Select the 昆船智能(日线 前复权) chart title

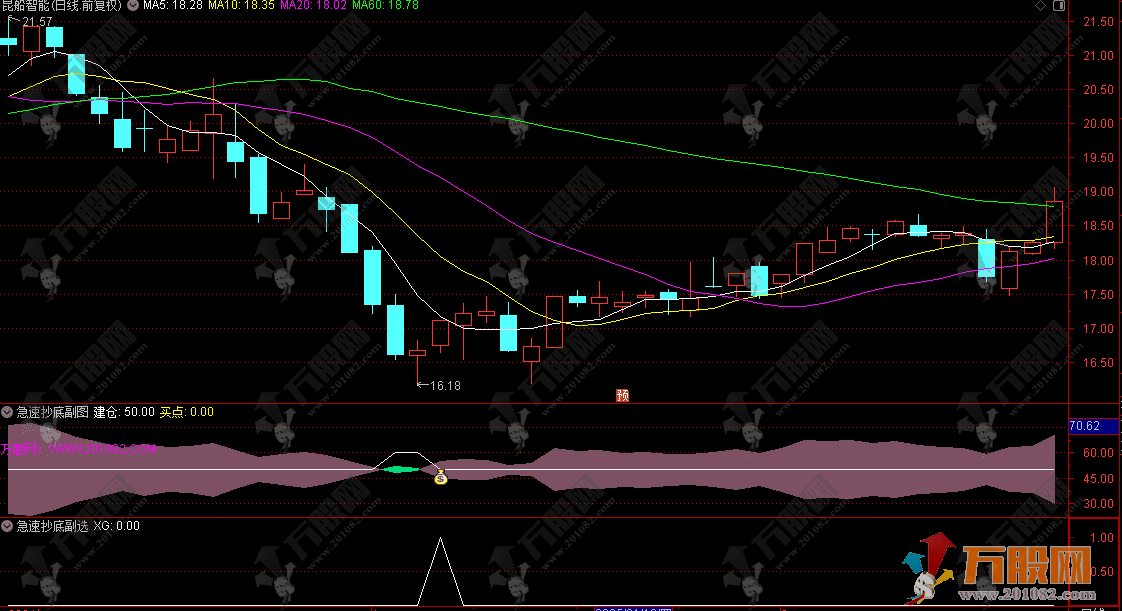tap(62, 6)
